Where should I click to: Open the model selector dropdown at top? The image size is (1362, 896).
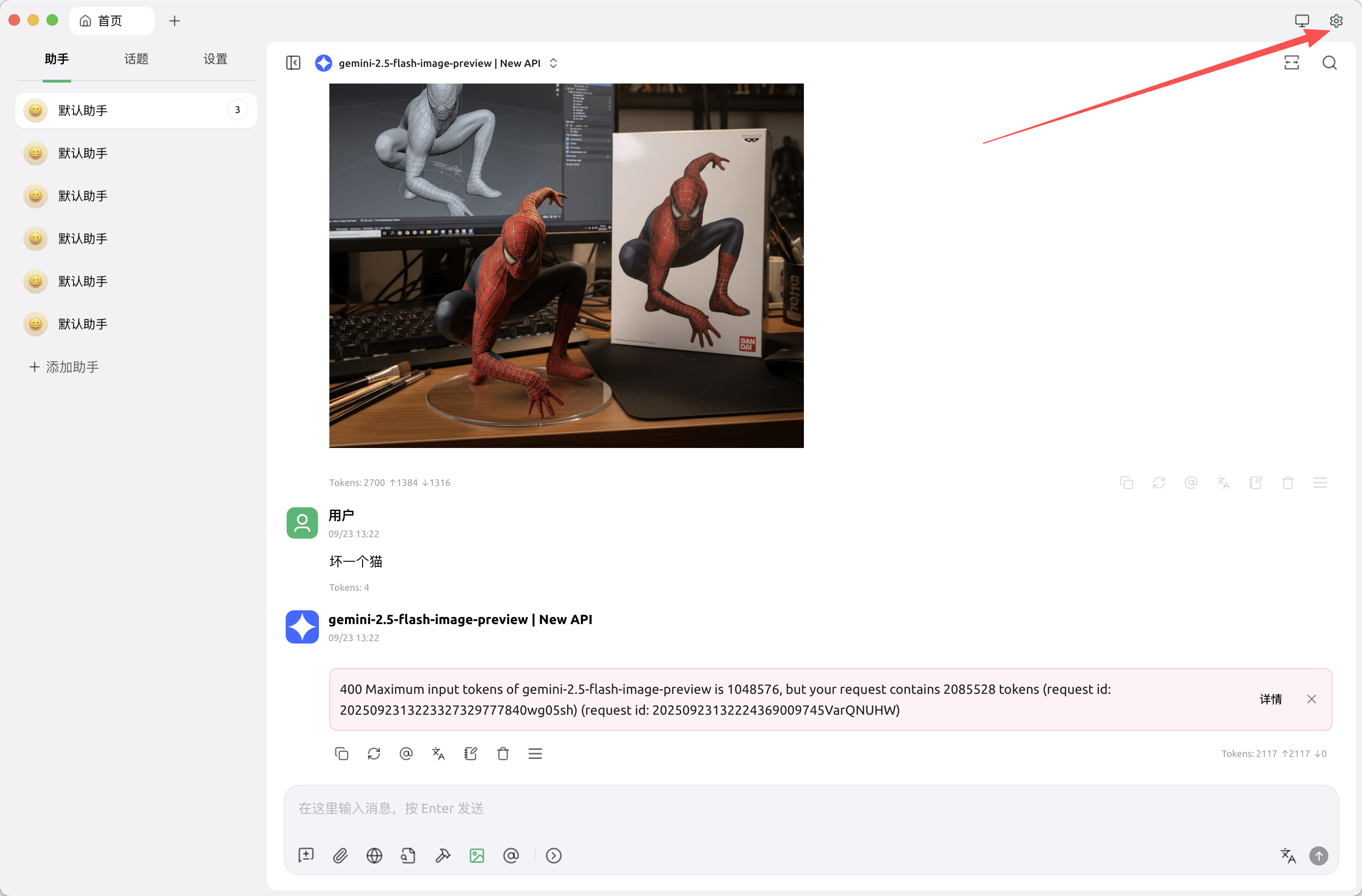(439, 63)
